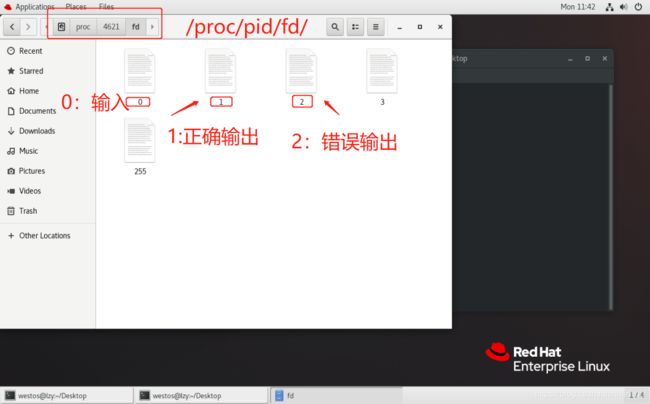Open Downloads in the sidebar

(48, 131)
